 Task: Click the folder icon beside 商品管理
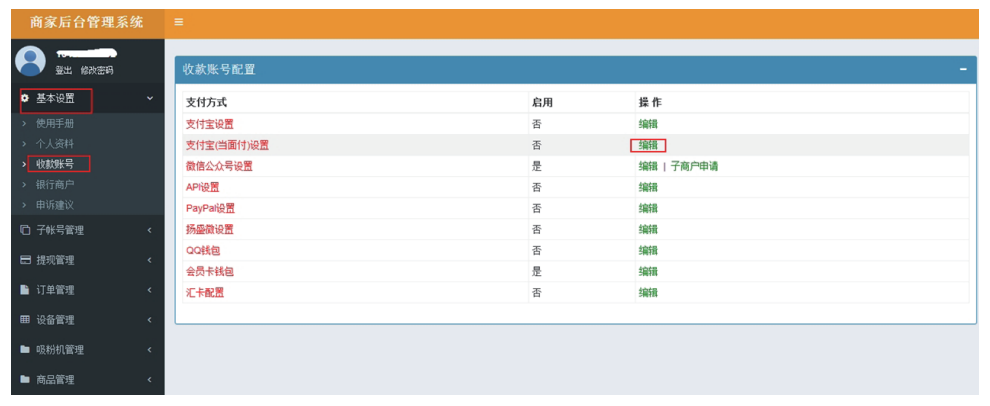coord(25,379)
